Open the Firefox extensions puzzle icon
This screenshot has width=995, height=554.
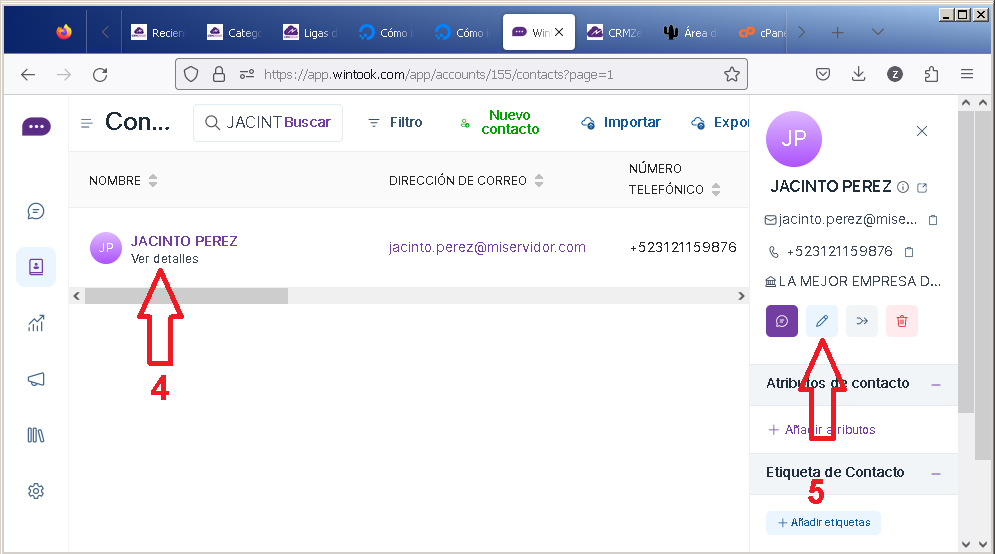pos(931,74)
